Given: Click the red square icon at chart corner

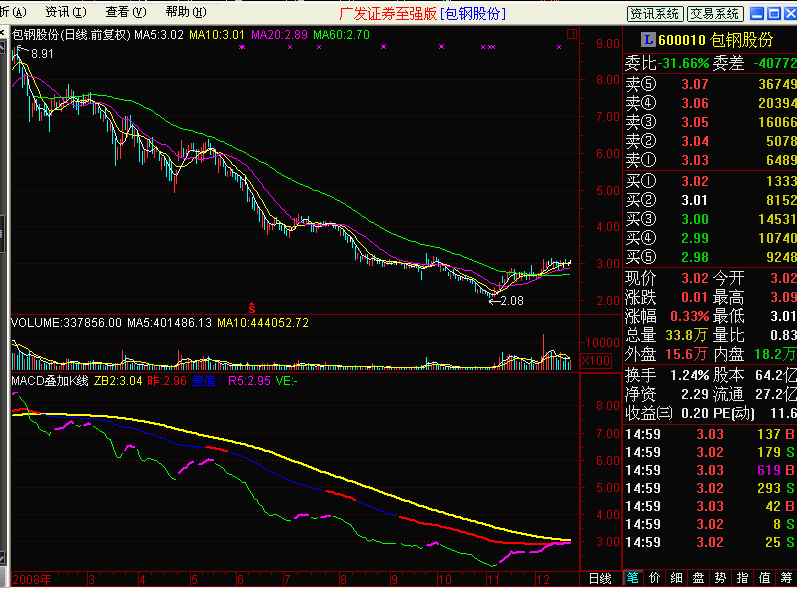Looking at the screenshot, I should pyautogui.click(x=572, y=34).
